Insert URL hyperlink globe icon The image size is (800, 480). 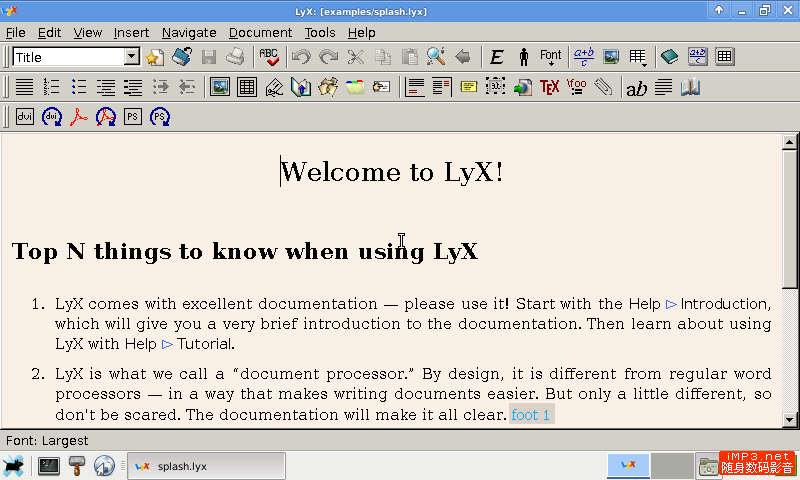522,87
